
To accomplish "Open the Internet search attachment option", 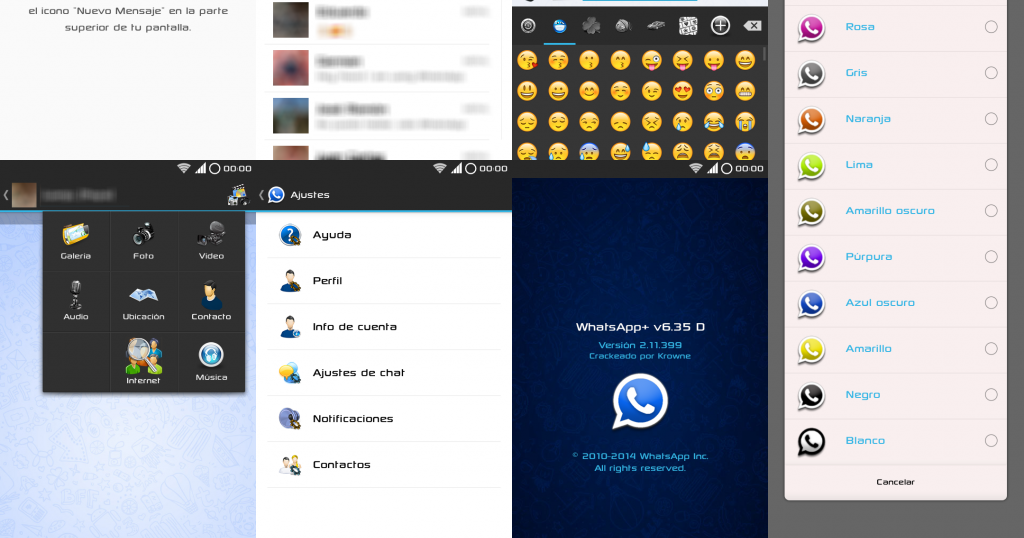I will [144, 362].
